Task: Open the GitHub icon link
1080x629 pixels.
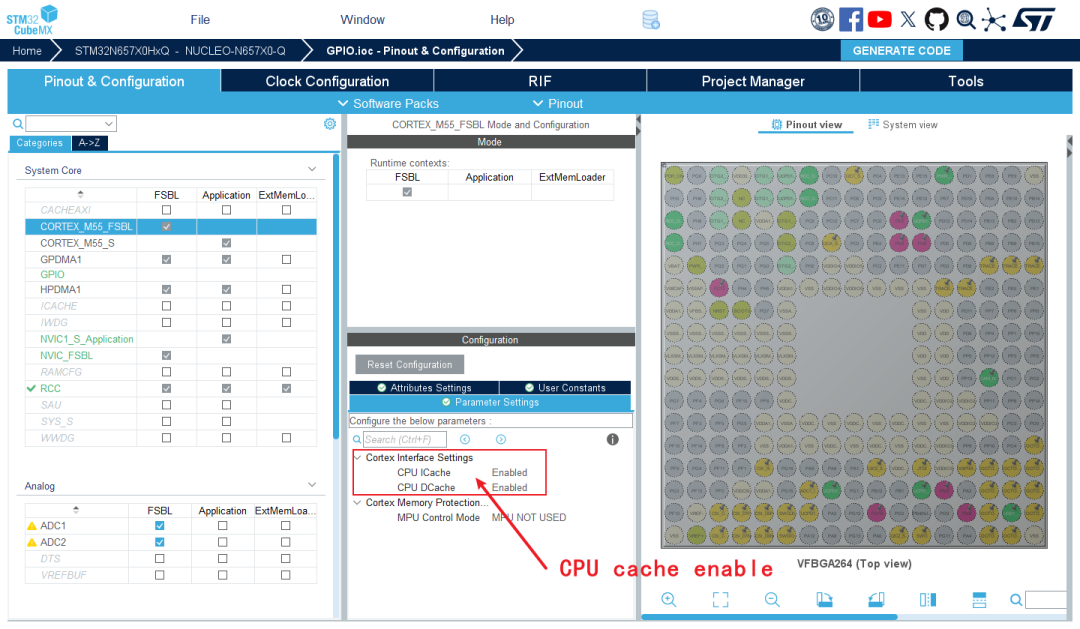Action: tap(936, 19)
